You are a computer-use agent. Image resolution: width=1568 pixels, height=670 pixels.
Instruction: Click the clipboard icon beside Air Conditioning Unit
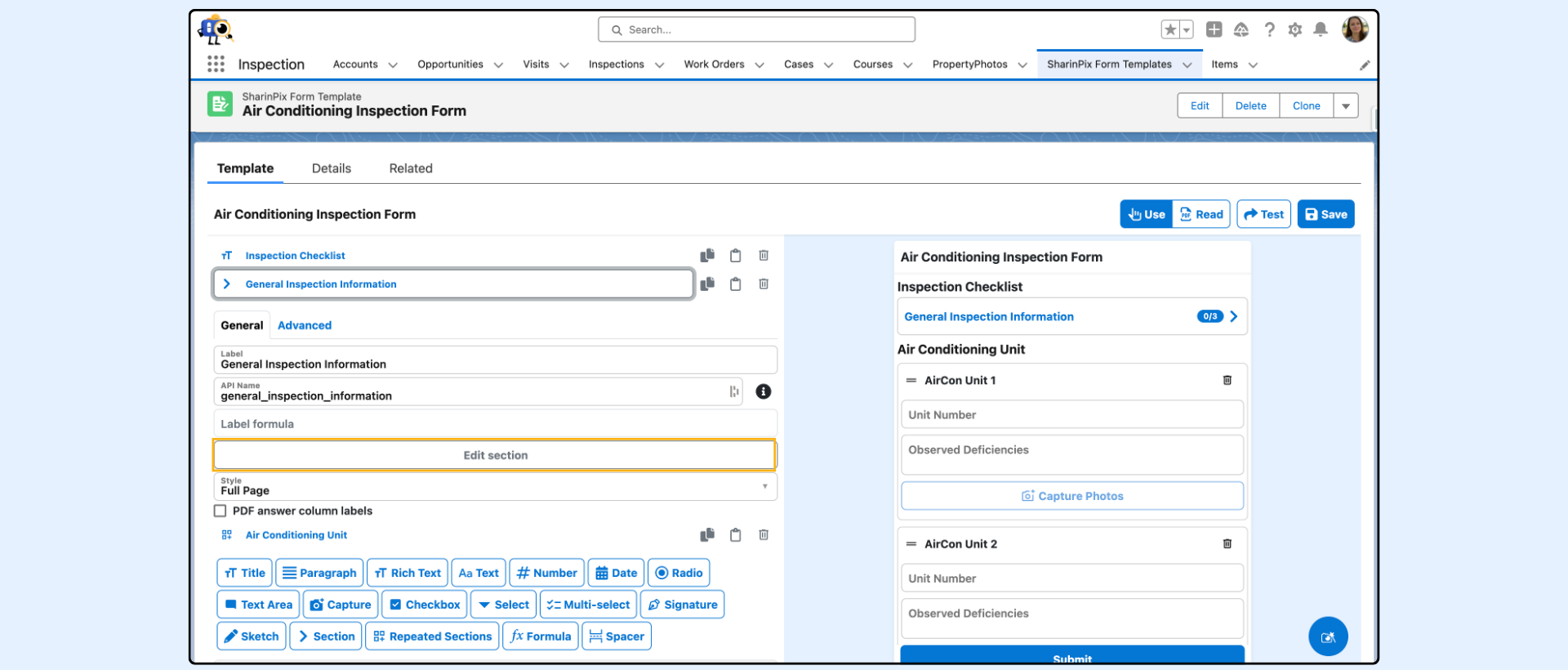click(x=735, y=535)
